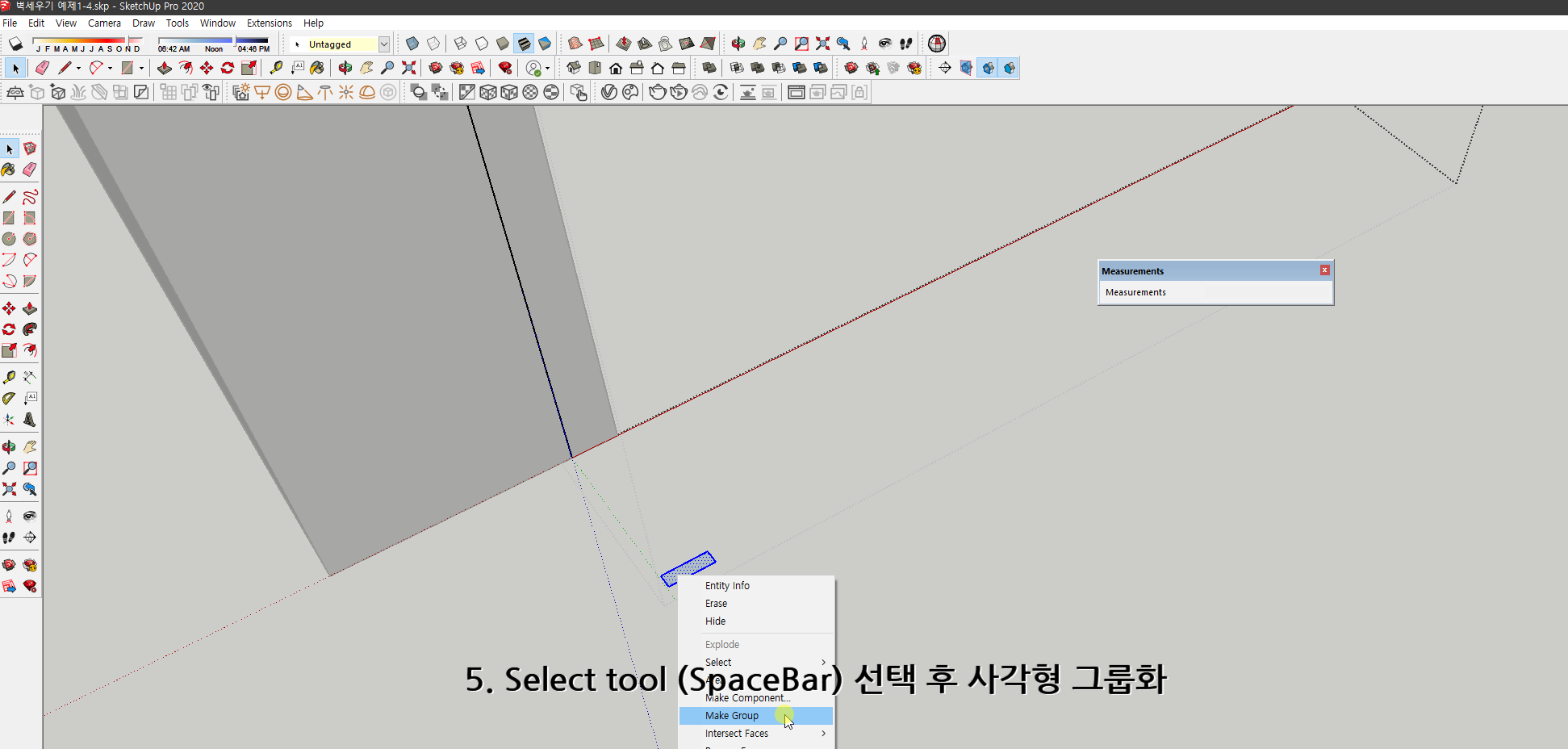This screenshot has width=1568, height=749.
Task: Click Entity Info in the context menu
Action: click(x=726, y=585)
